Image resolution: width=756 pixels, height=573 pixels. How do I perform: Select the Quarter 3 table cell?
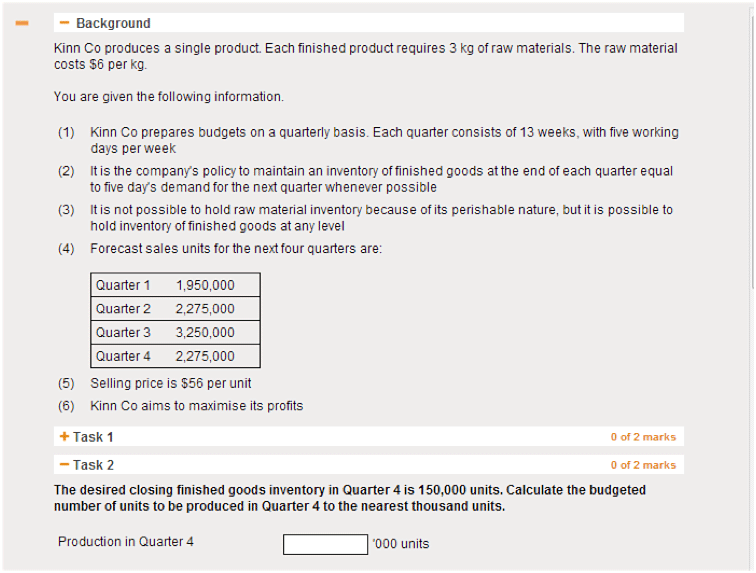123,332
